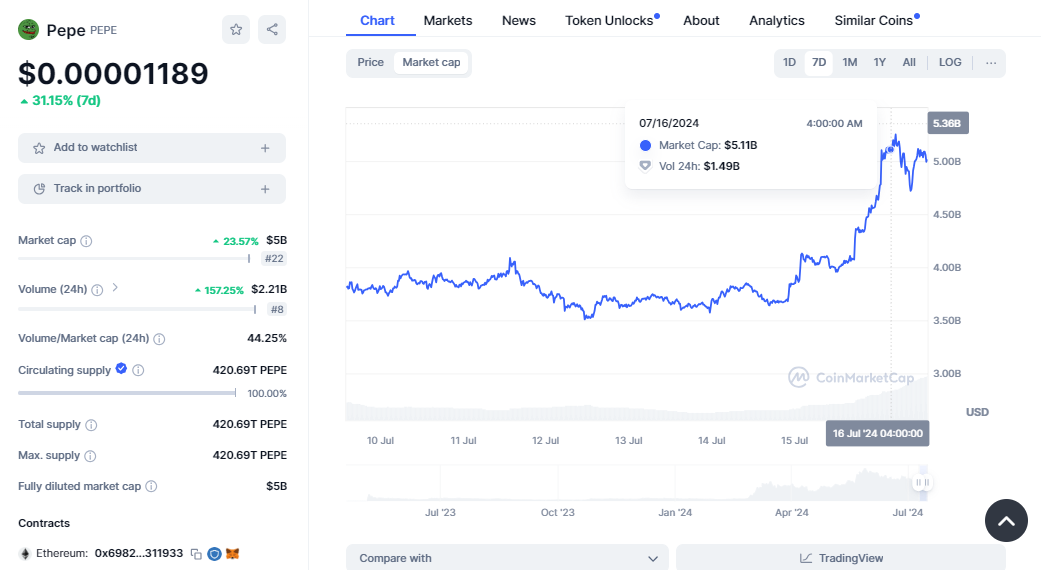
Task: Click the #8 volume rank badge
Action: [277, 309]
